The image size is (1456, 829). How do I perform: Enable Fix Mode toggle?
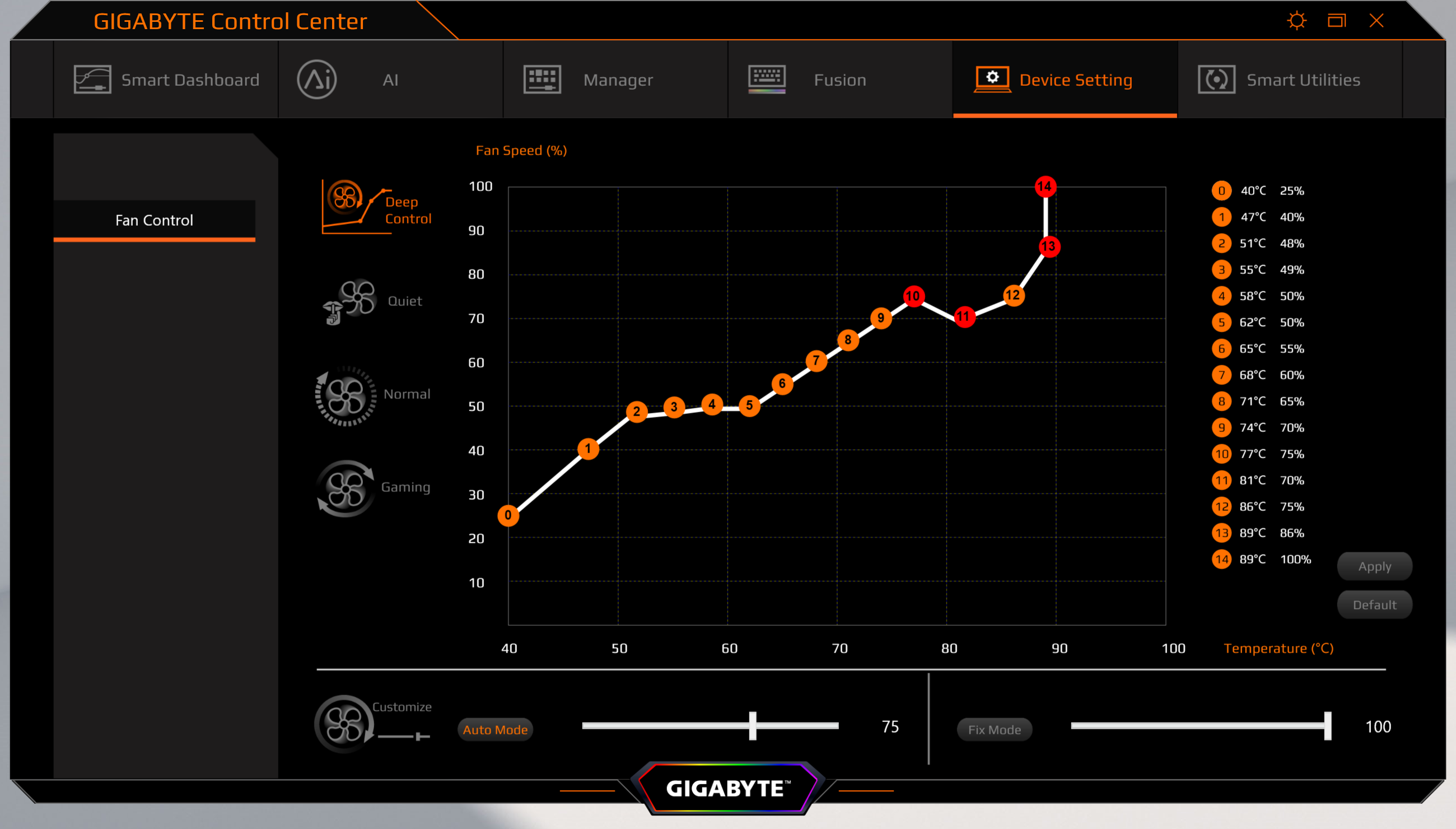point(994,729)
